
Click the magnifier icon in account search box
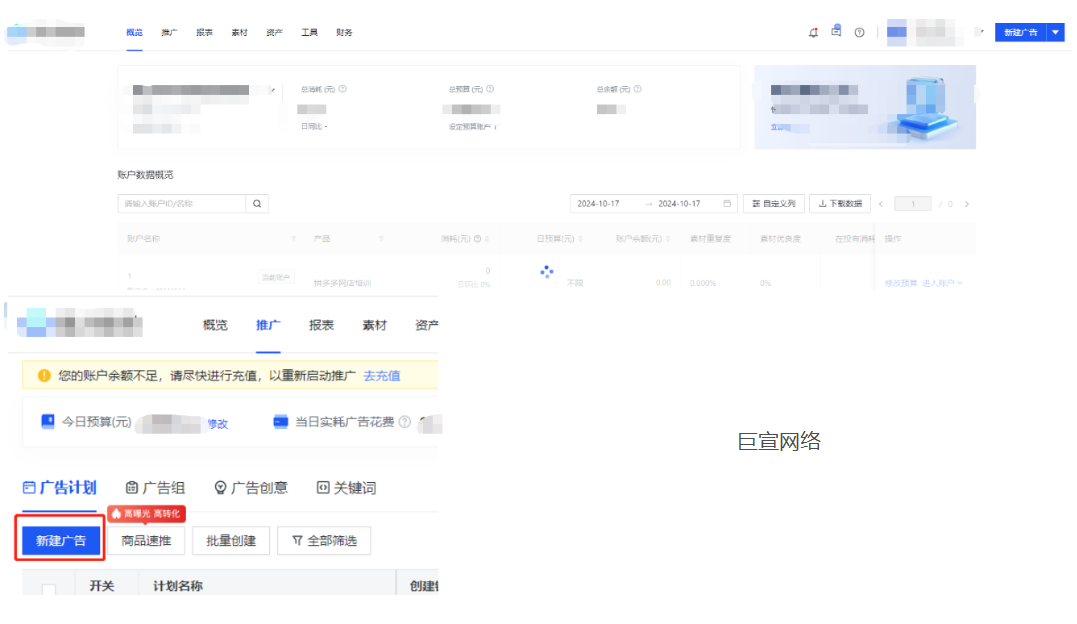pyautogui.click(x=257, y=203)
